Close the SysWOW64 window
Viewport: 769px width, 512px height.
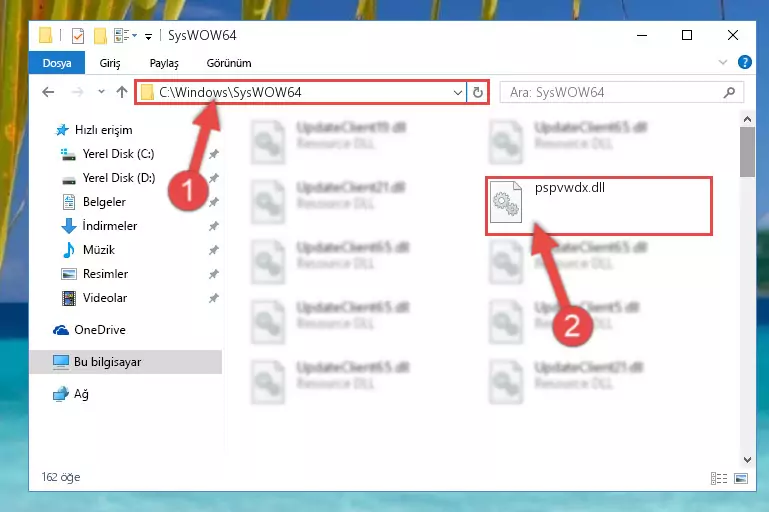(733, 35)
